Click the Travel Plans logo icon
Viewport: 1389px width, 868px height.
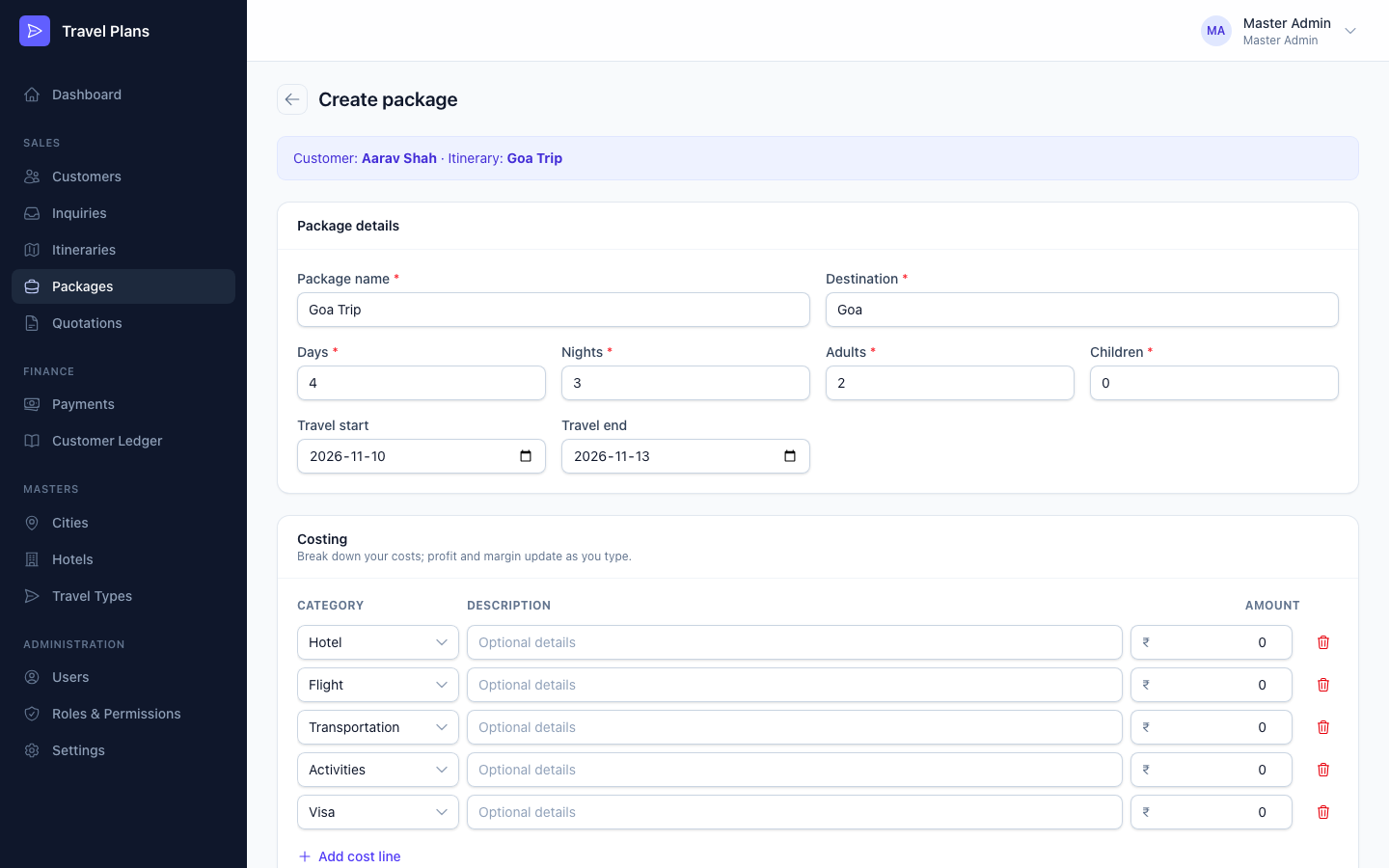(x=35, y=31)
